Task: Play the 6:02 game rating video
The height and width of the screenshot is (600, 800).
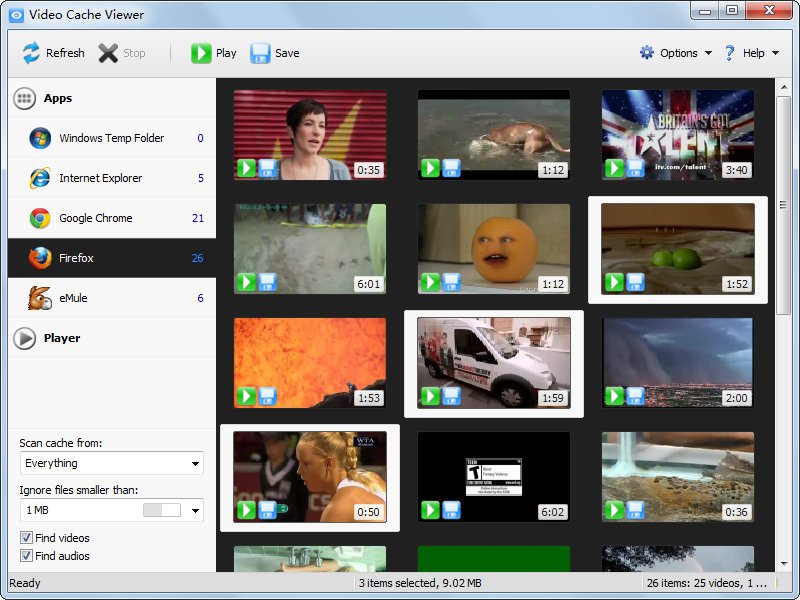Action: (x=431, y=510)
